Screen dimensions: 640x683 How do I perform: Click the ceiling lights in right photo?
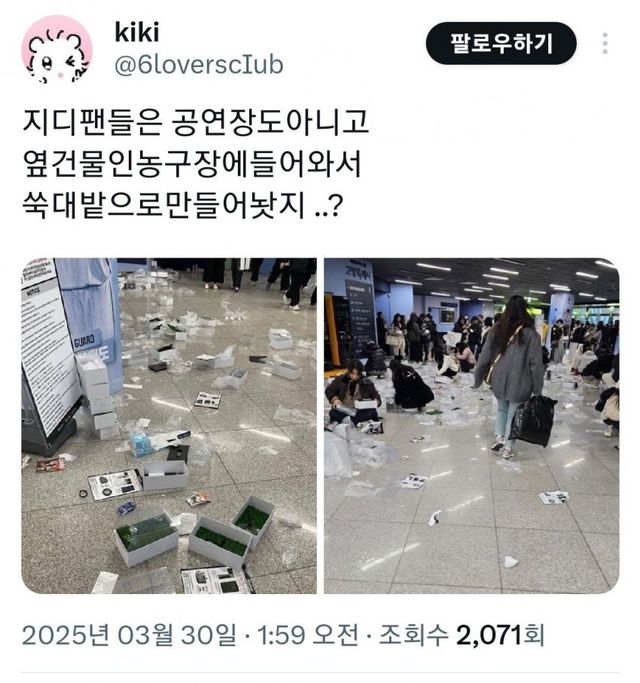pyautogui.click(x=503, y=279)
